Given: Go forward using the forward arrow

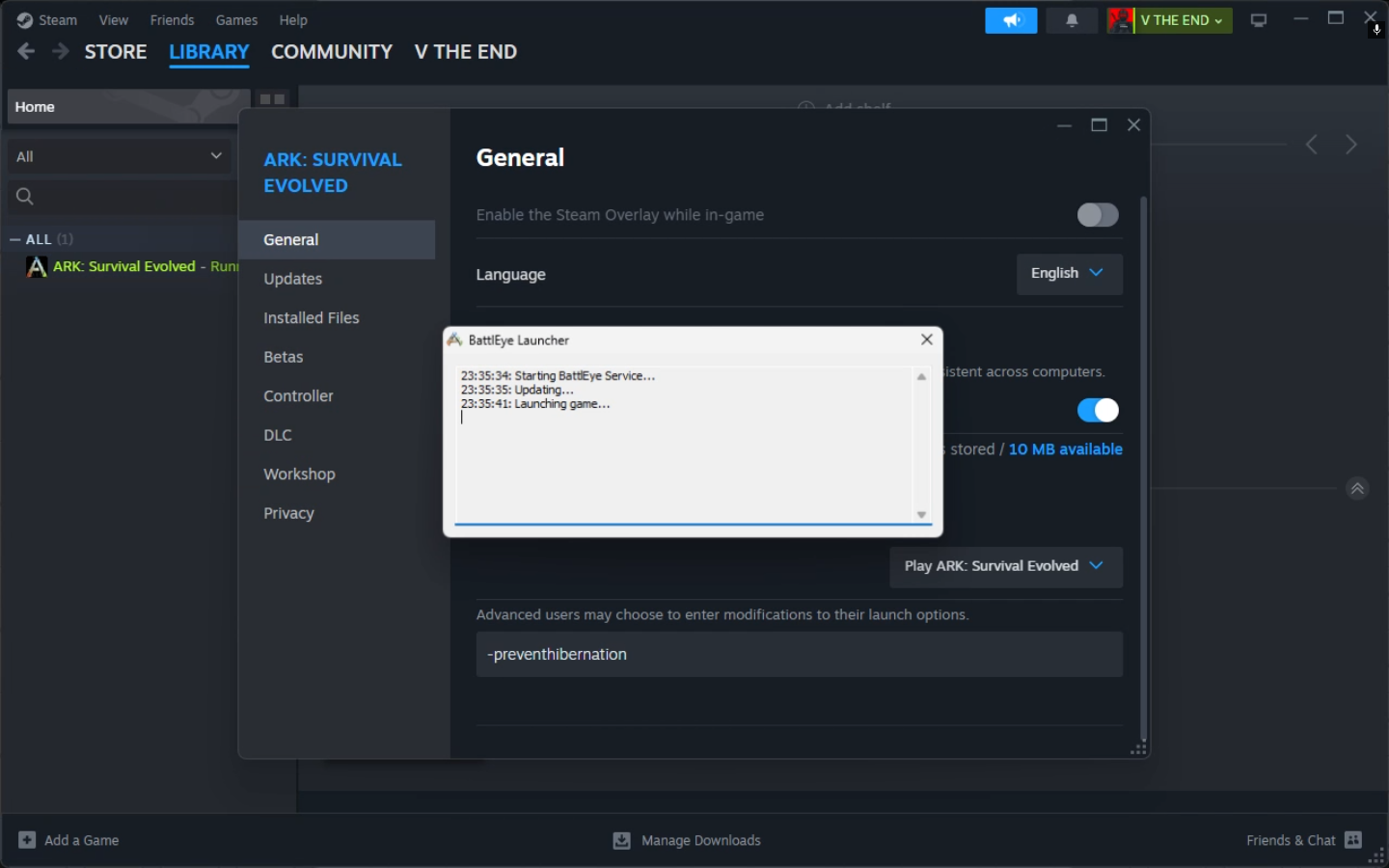Looking at the screenshot, I should [x=61, y=52].
